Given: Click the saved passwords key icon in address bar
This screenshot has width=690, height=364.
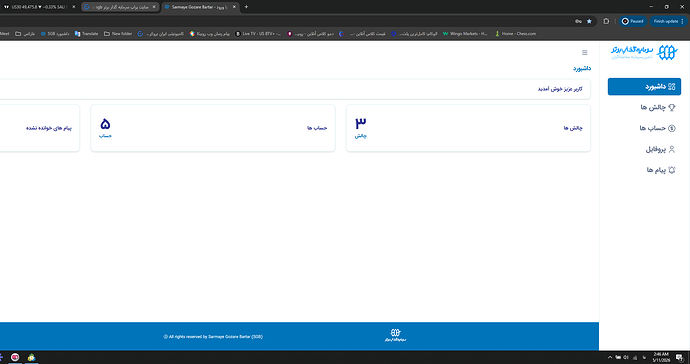Looking at the screenshot, I should [578, 21].
